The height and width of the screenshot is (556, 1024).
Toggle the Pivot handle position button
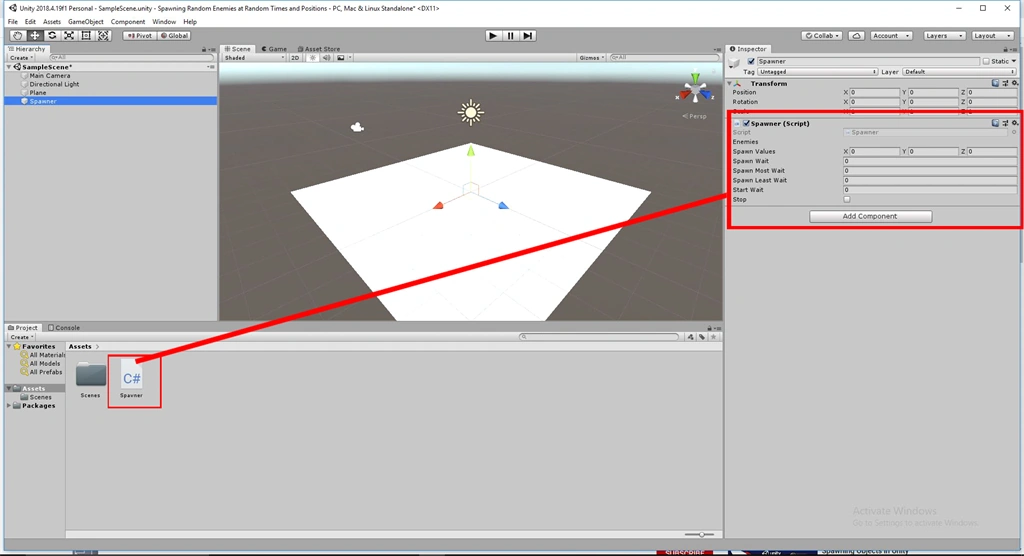[x=140, y=36]
